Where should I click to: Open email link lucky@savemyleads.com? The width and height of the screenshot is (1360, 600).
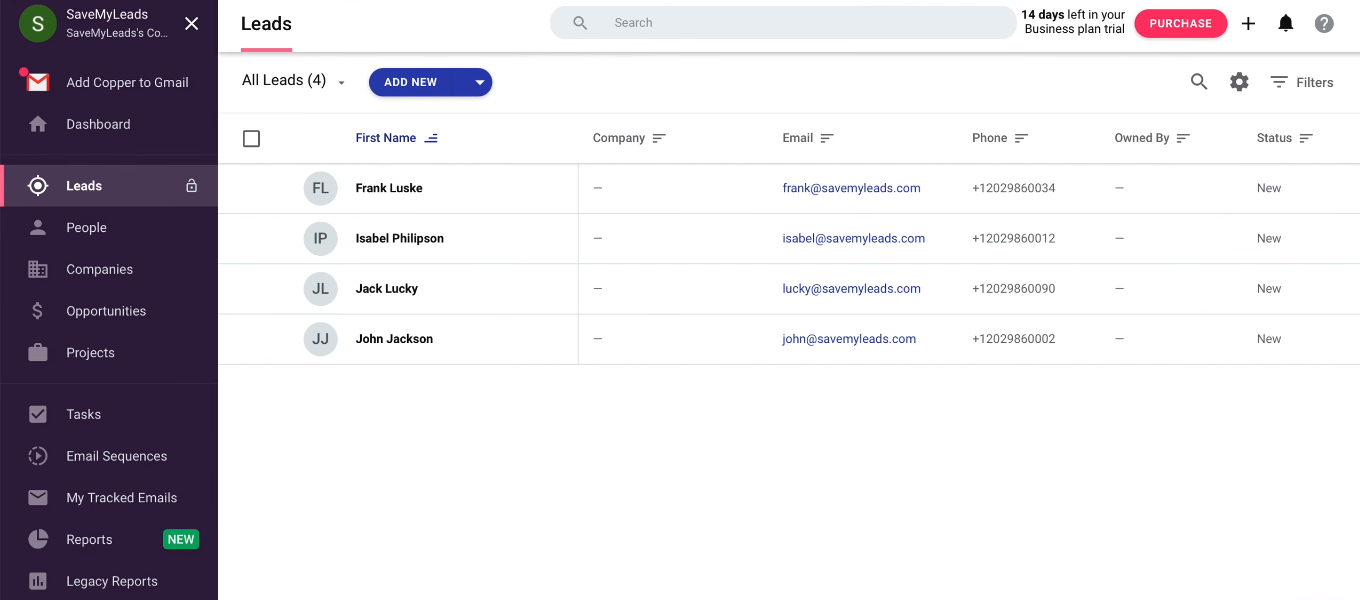click(851, 288)
